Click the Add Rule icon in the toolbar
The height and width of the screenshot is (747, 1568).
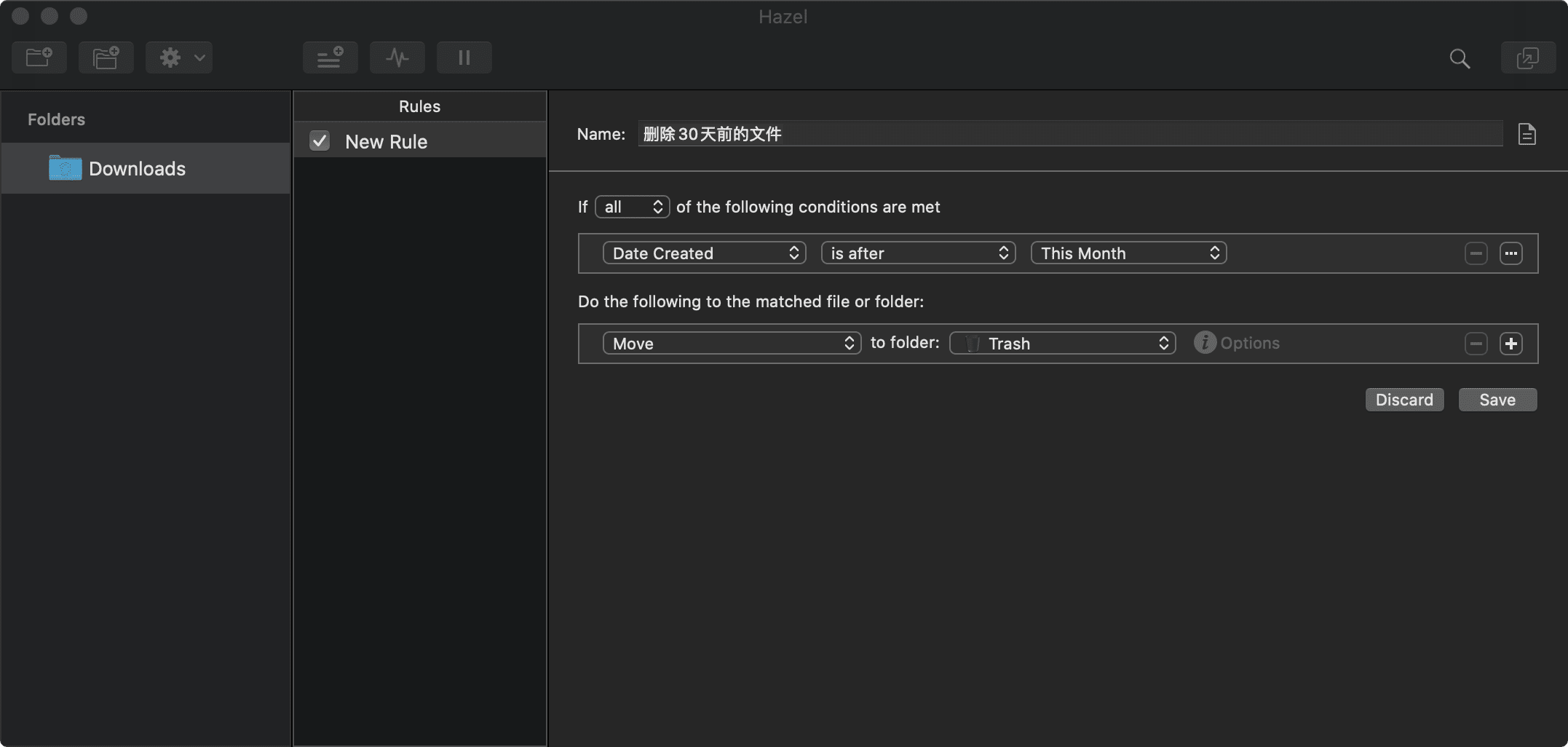click(330, 57)
